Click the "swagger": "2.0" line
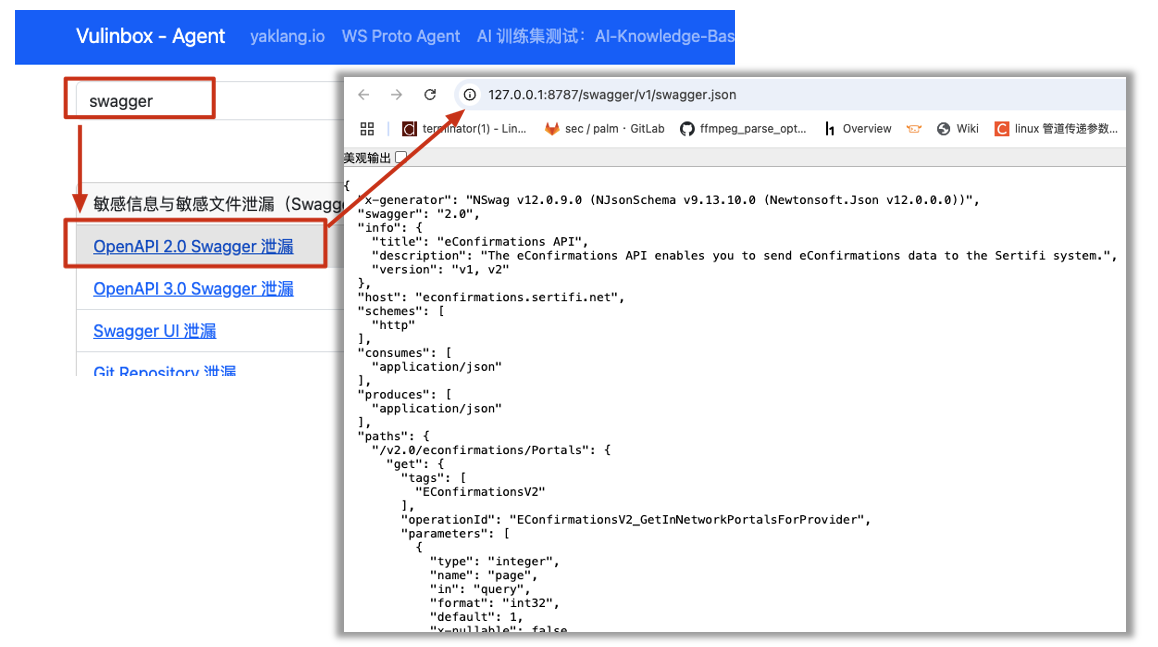The width and height of the screenshot is (1158, 647). point(419,213)
